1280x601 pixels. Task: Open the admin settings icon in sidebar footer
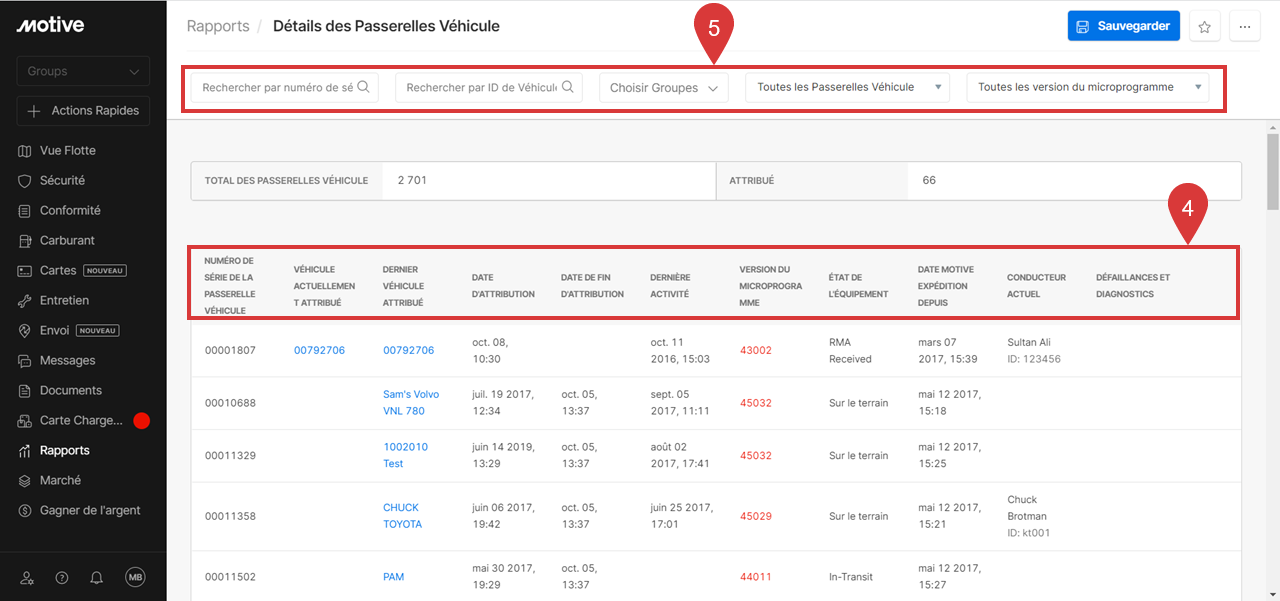coord(27,577)
